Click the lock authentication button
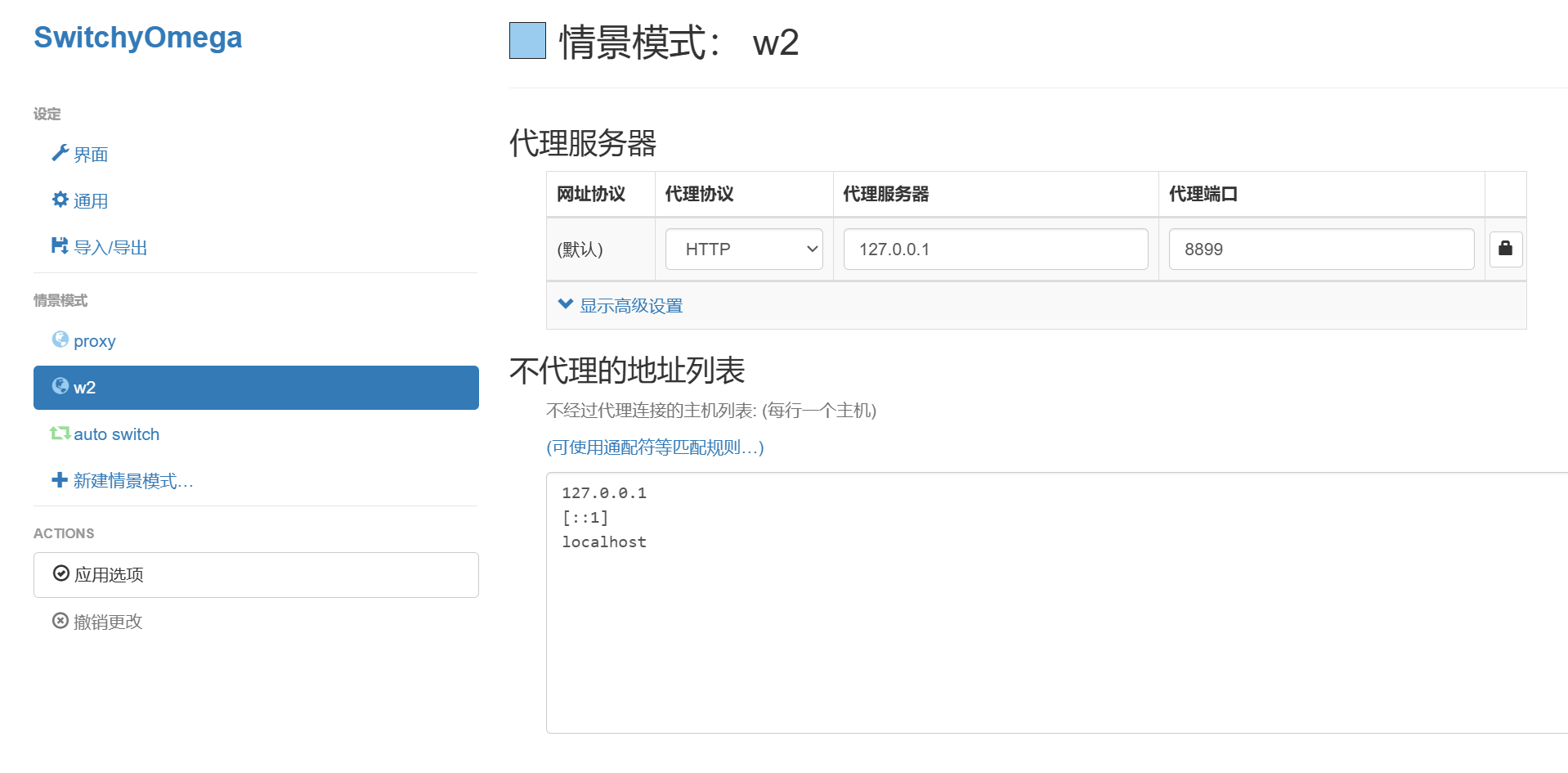 (x=1506, y=249)
